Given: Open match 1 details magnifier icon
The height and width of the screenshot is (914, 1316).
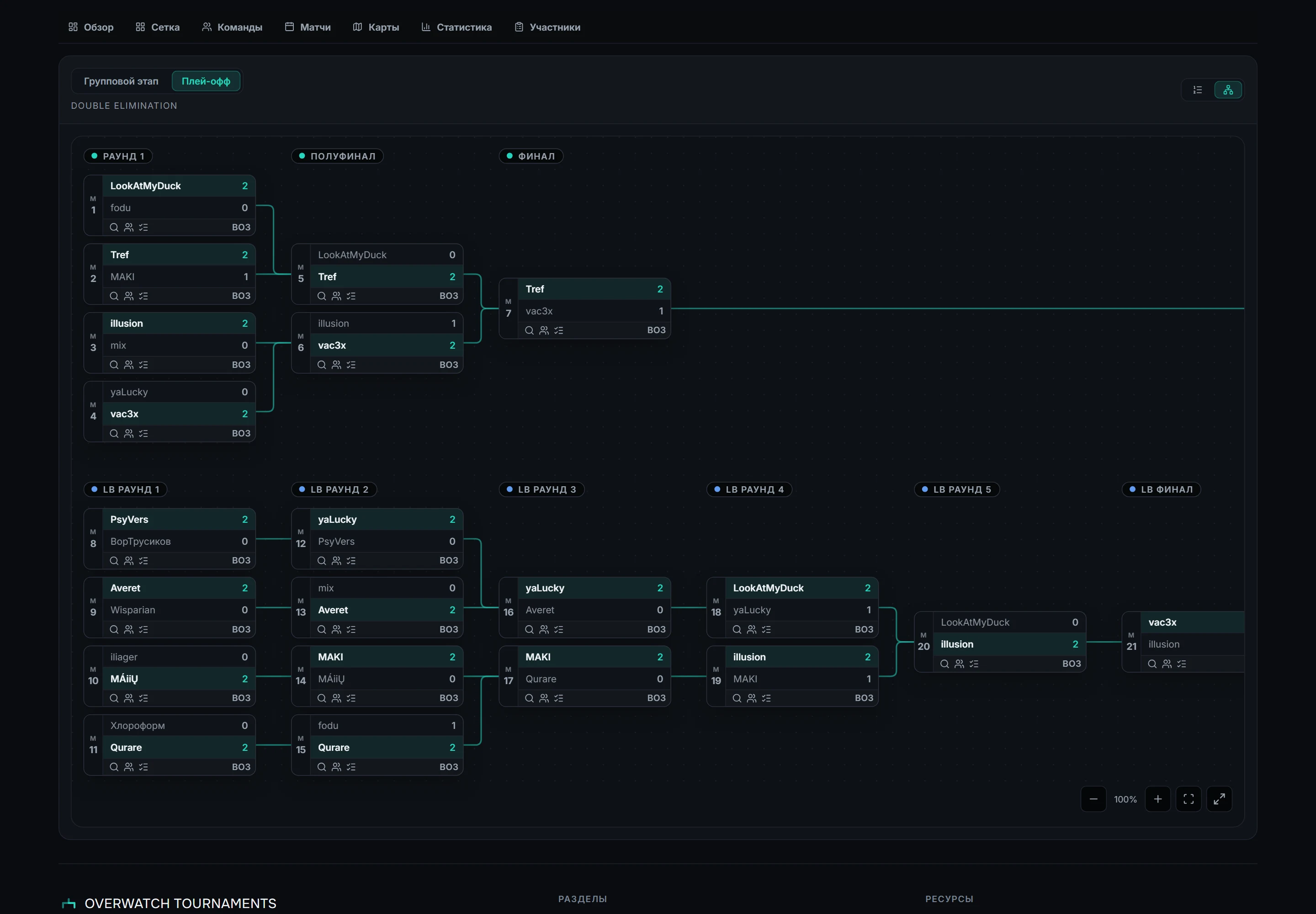Looking at the screenshot, I should (x=114, y=227).
